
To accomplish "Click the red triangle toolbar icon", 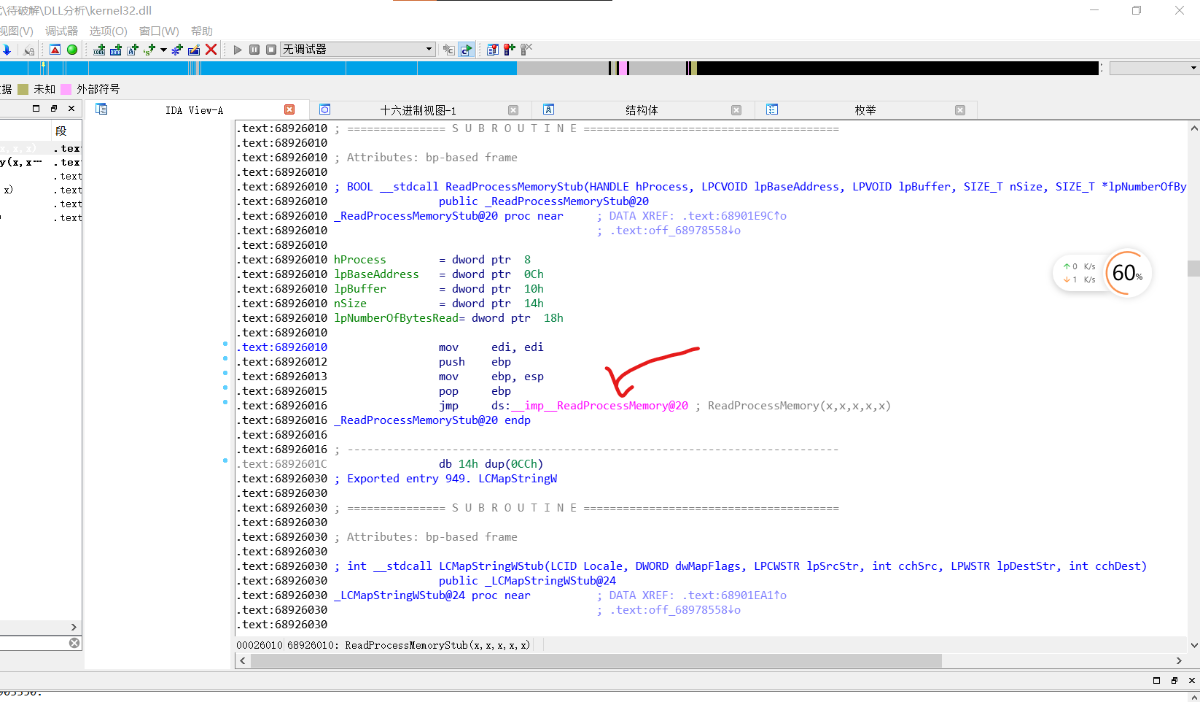I will 55,49.
